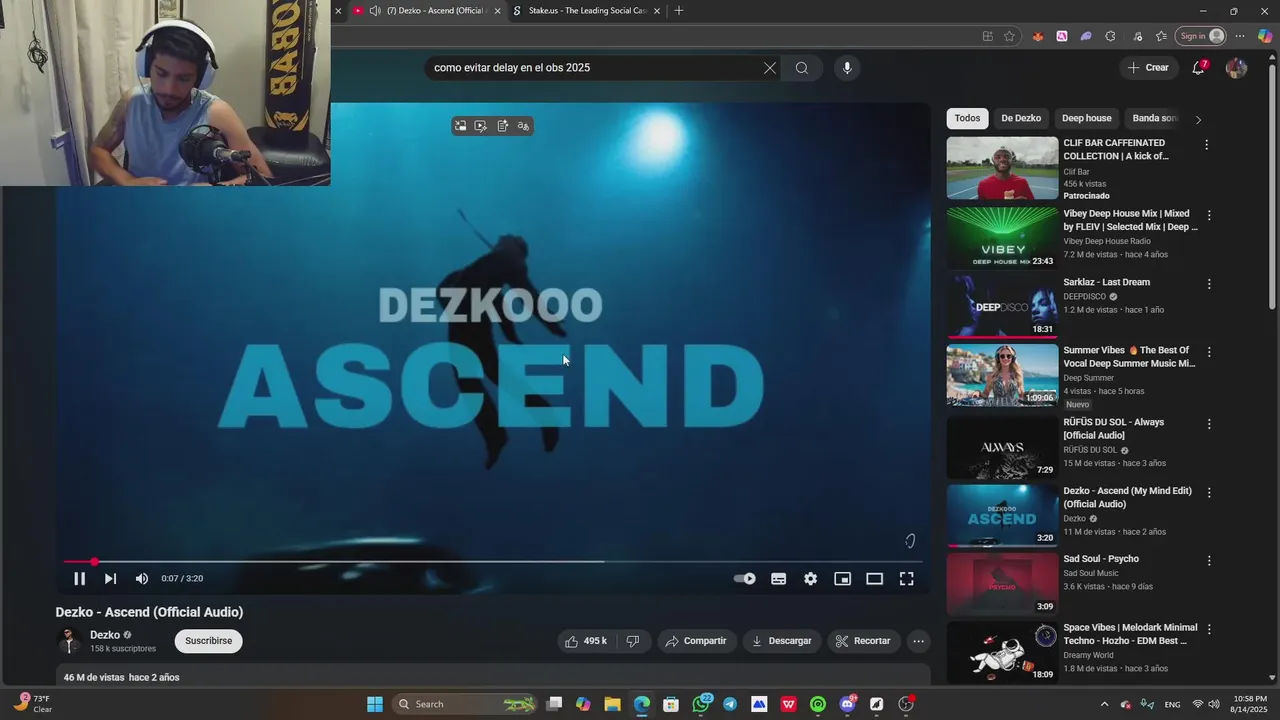Open YouTube notifications bell
This screenshot has width=1280, height=720.
1198,68
